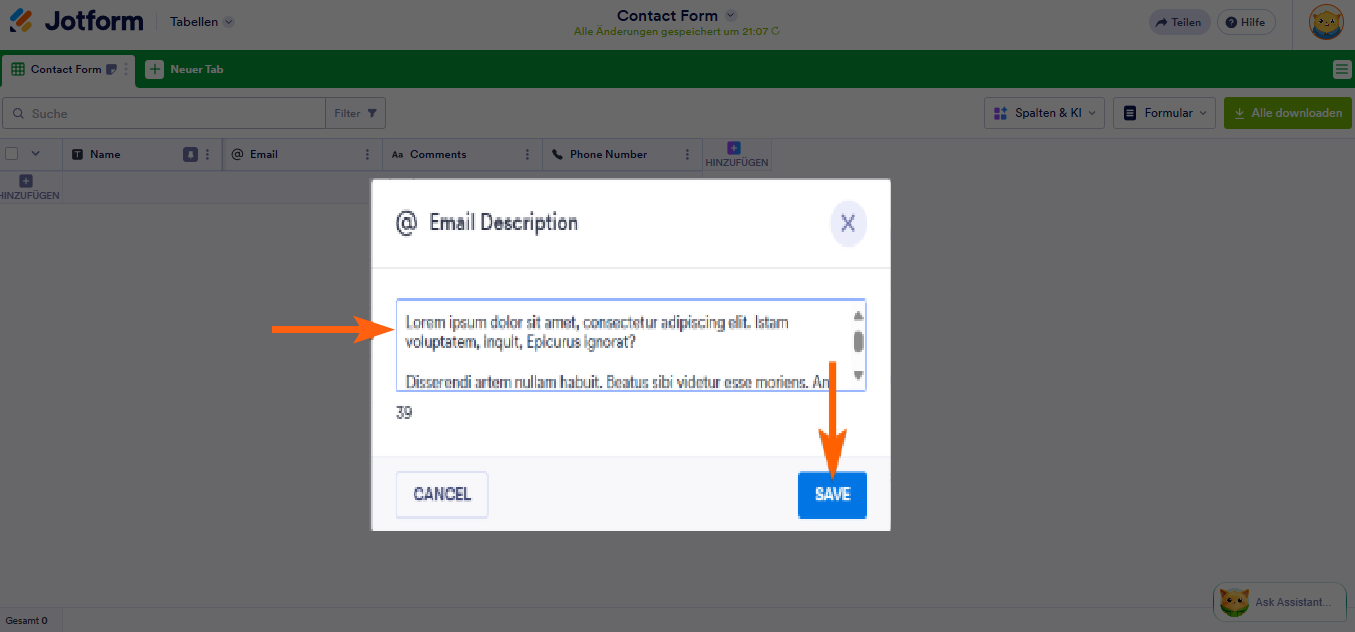Click the Gesamt 0 status text
This screenshot has width=1355, height=632.
pos(26,621)
